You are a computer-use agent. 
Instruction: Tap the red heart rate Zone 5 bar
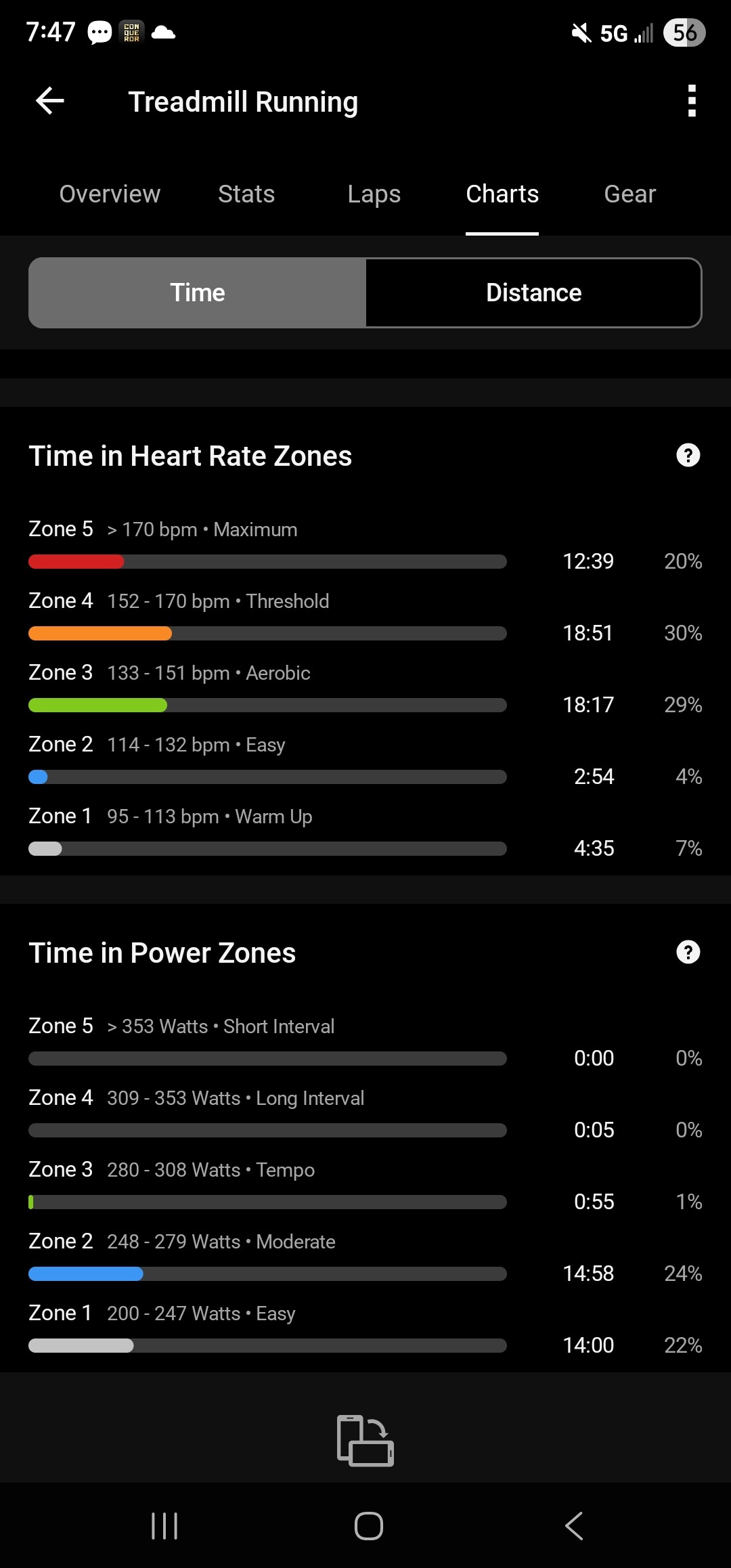point(76,562)
